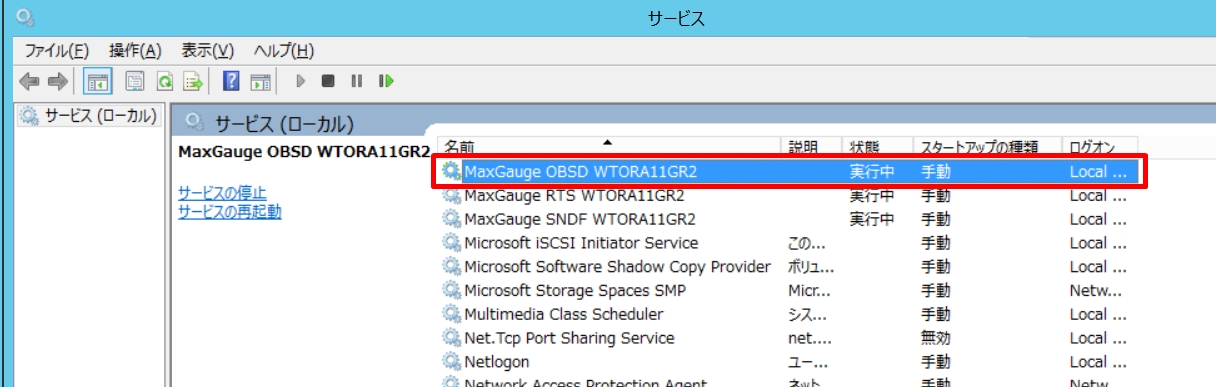Click the サービスの停止 link
1216x387 pixels.
pyautogui.click(x=222, y=193)
